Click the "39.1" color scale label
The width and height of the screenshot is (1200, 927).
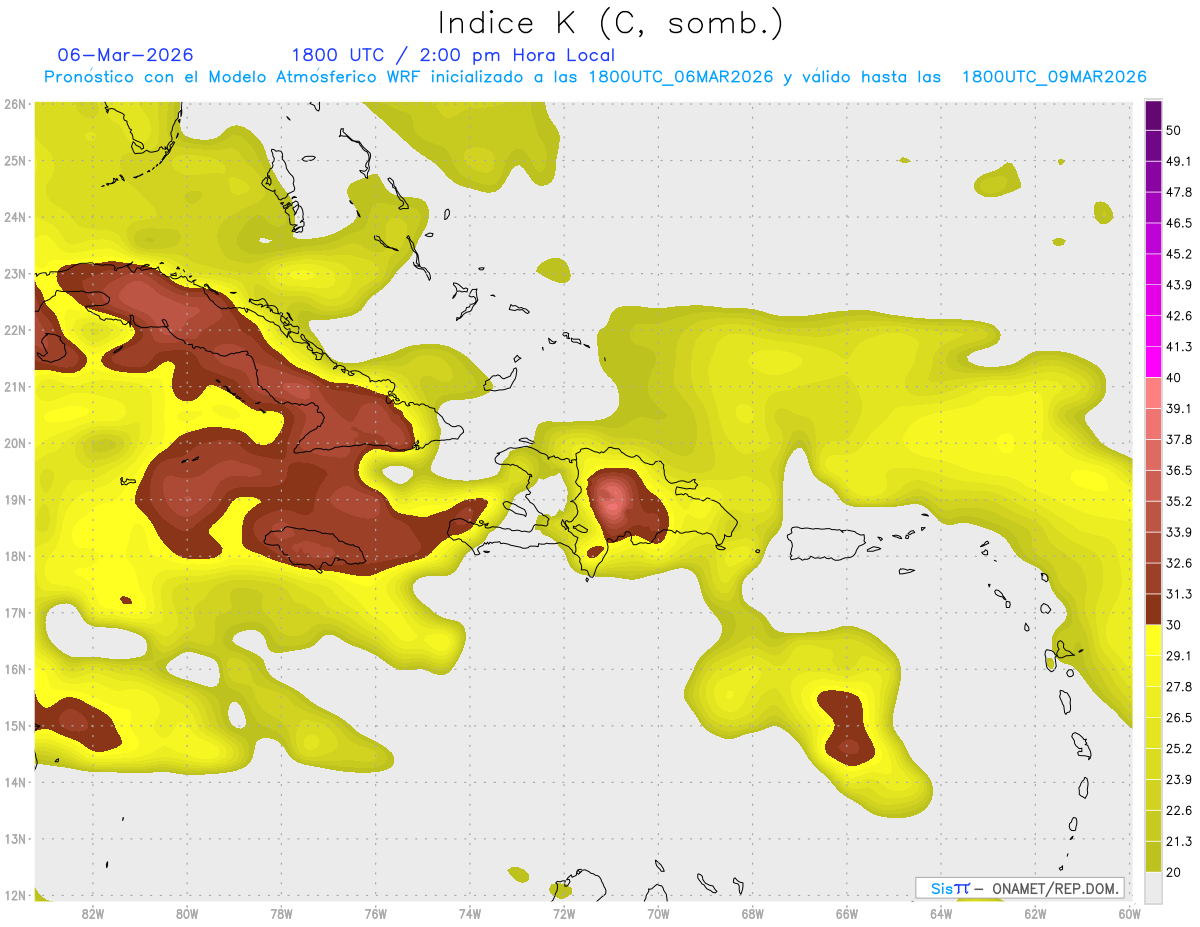[x=1178, y=409]
